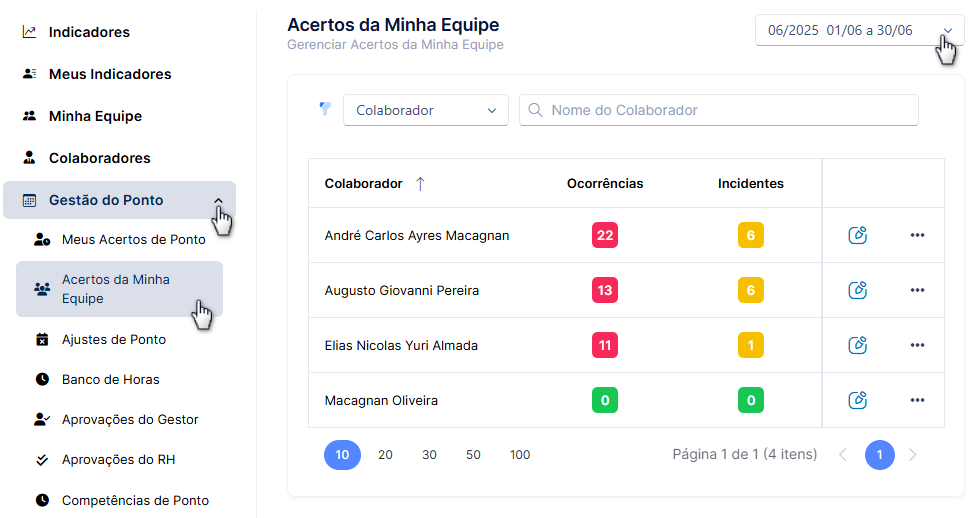Open edit icon for Macagnan Oliveira row
968x518 pixels.
[x=857, y=400]
